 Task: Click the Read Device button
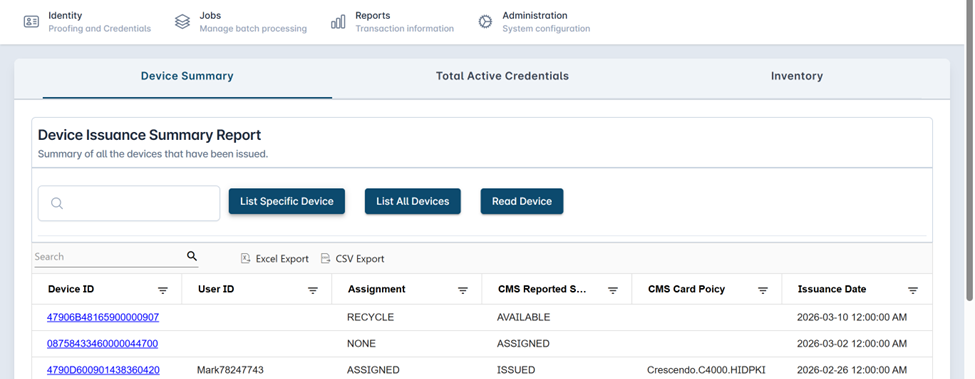(x=522, y=201)
